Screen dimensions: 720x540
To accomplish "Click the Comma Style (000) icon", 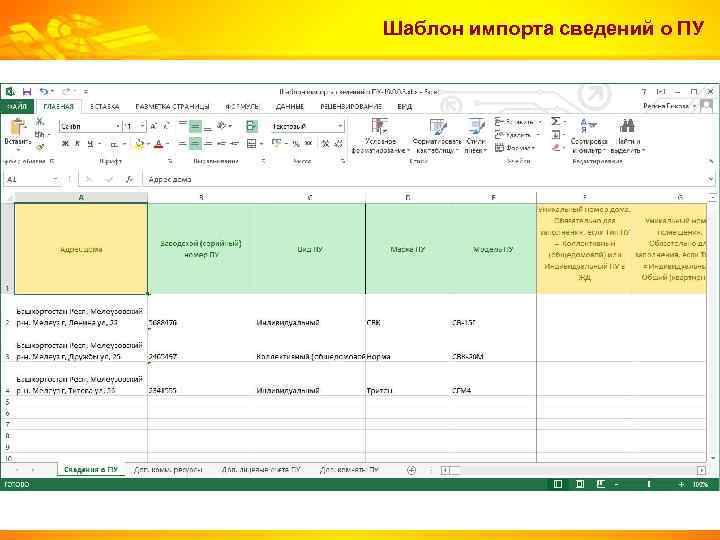I will click(309, 144).
